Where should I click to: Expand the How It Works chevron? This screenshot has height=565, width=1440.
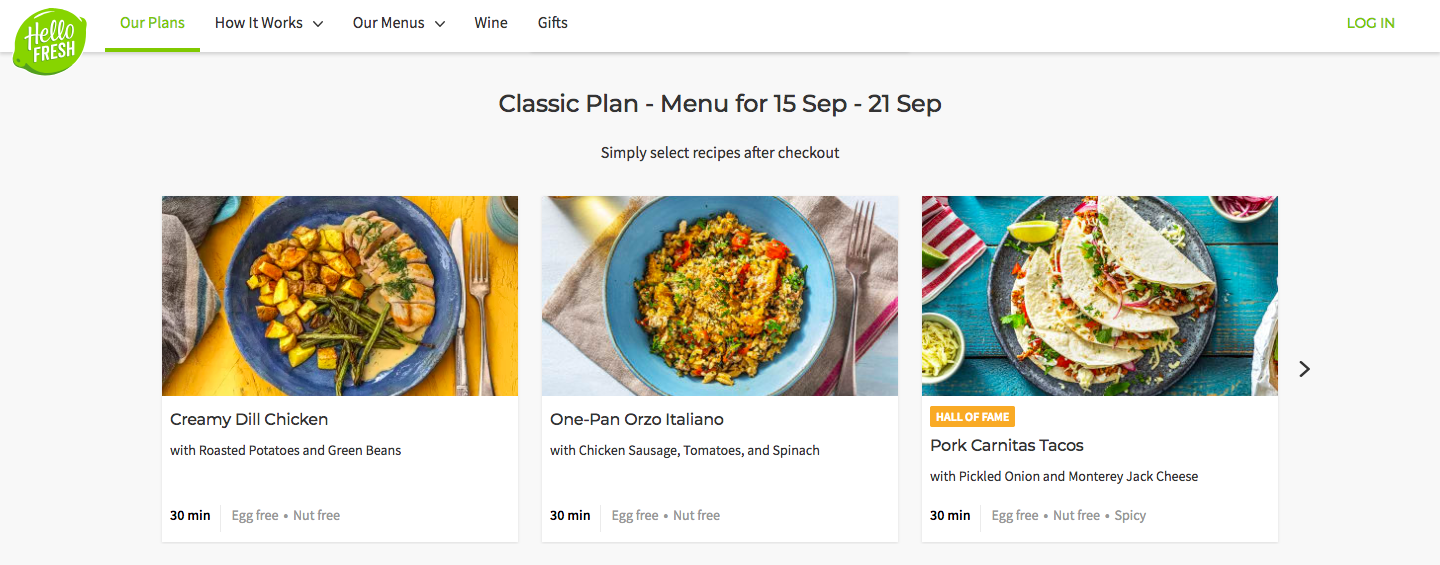coord(318,24)
